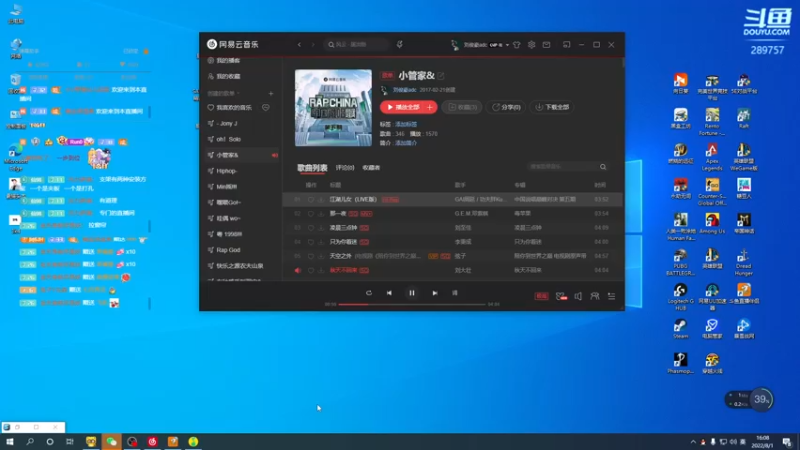This screenshot has height=450, width=800.
Task: Go back with the left navigation arrow
Action: tap(299, 45)
